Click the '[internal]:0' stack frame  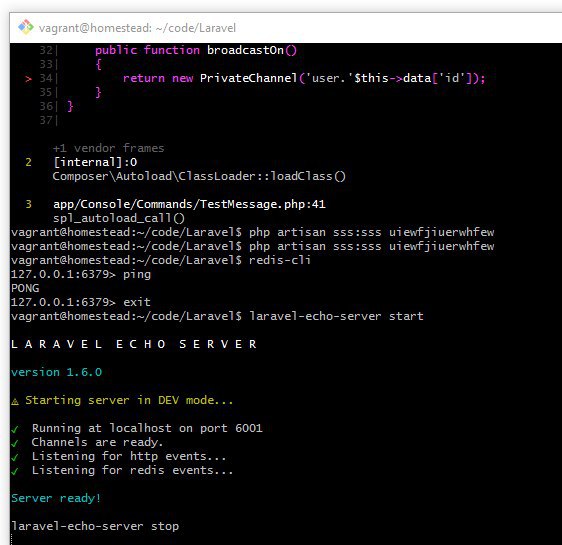pyautogui.click(x=95, y=162)
